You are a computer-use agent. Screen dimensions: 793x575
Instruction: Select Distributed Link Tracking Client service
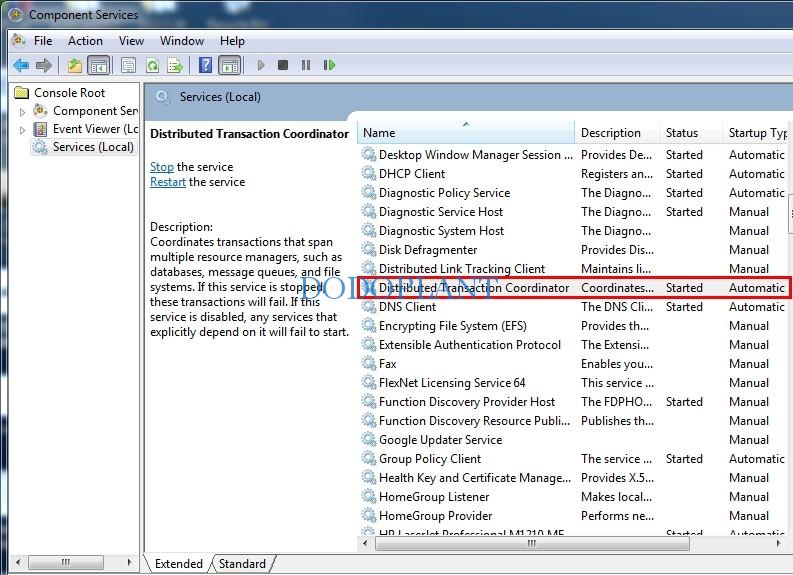574,269
